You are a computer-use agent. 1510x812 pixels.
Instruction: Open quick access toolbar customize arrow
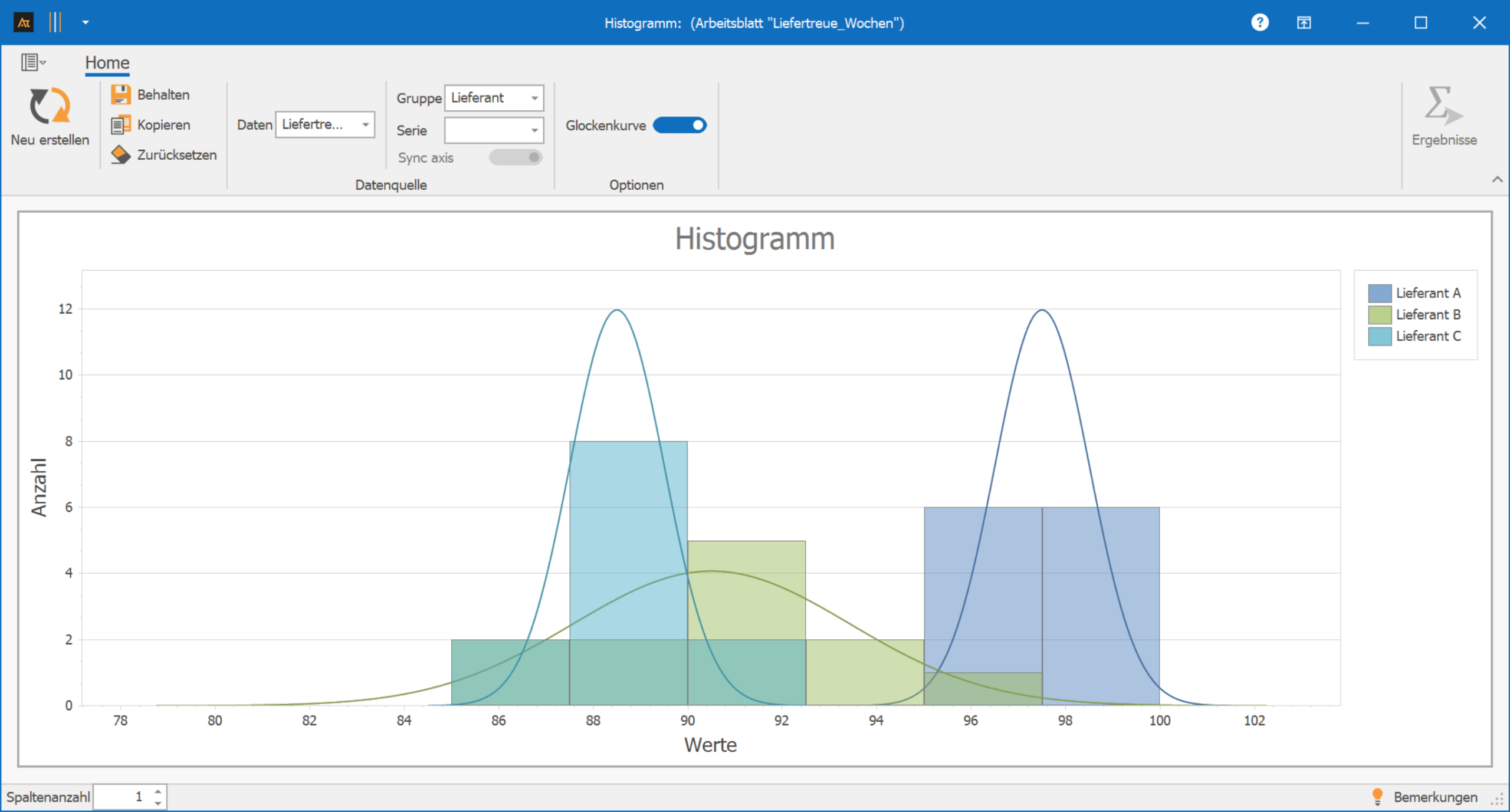pyautogui.click(x=86, y=22)
